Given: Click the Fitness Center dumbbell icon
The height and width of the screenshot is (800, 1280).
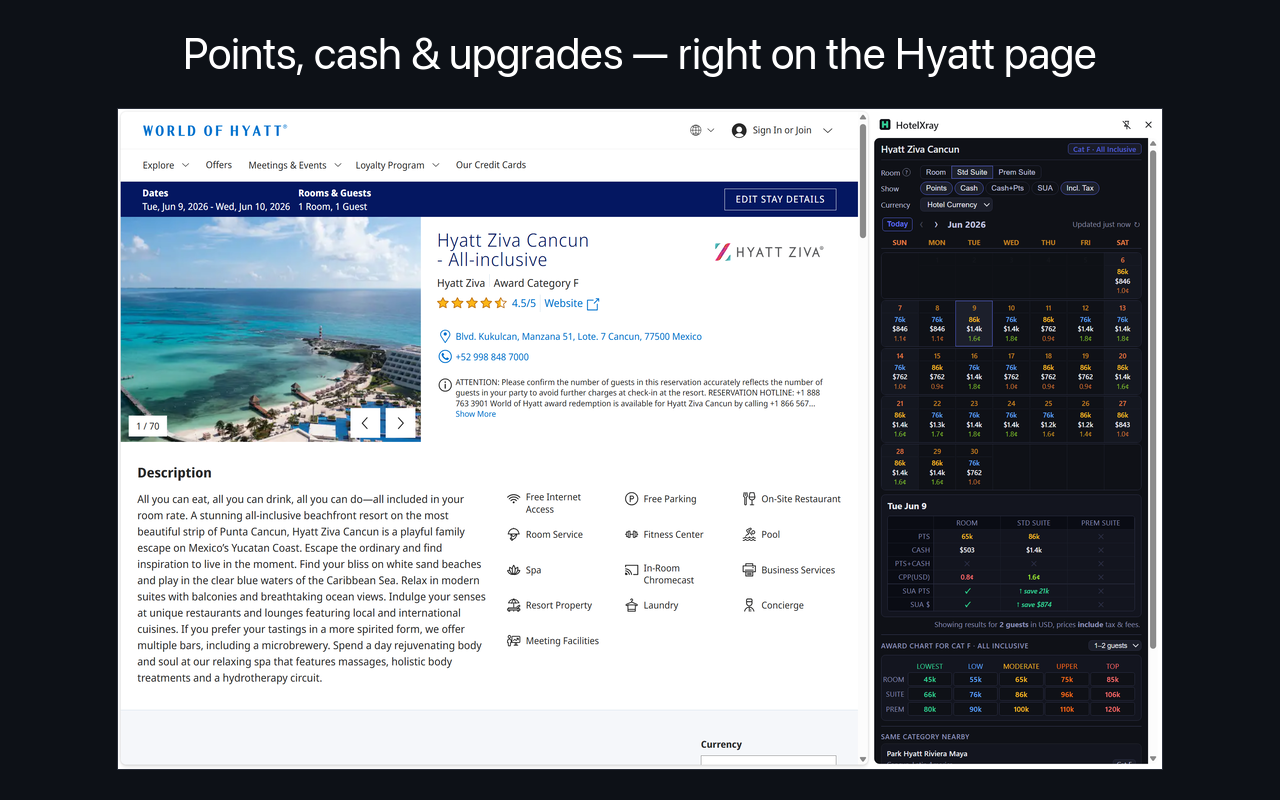Looking at the screenshot, I should pyautogui.click(x=632, y=534).
